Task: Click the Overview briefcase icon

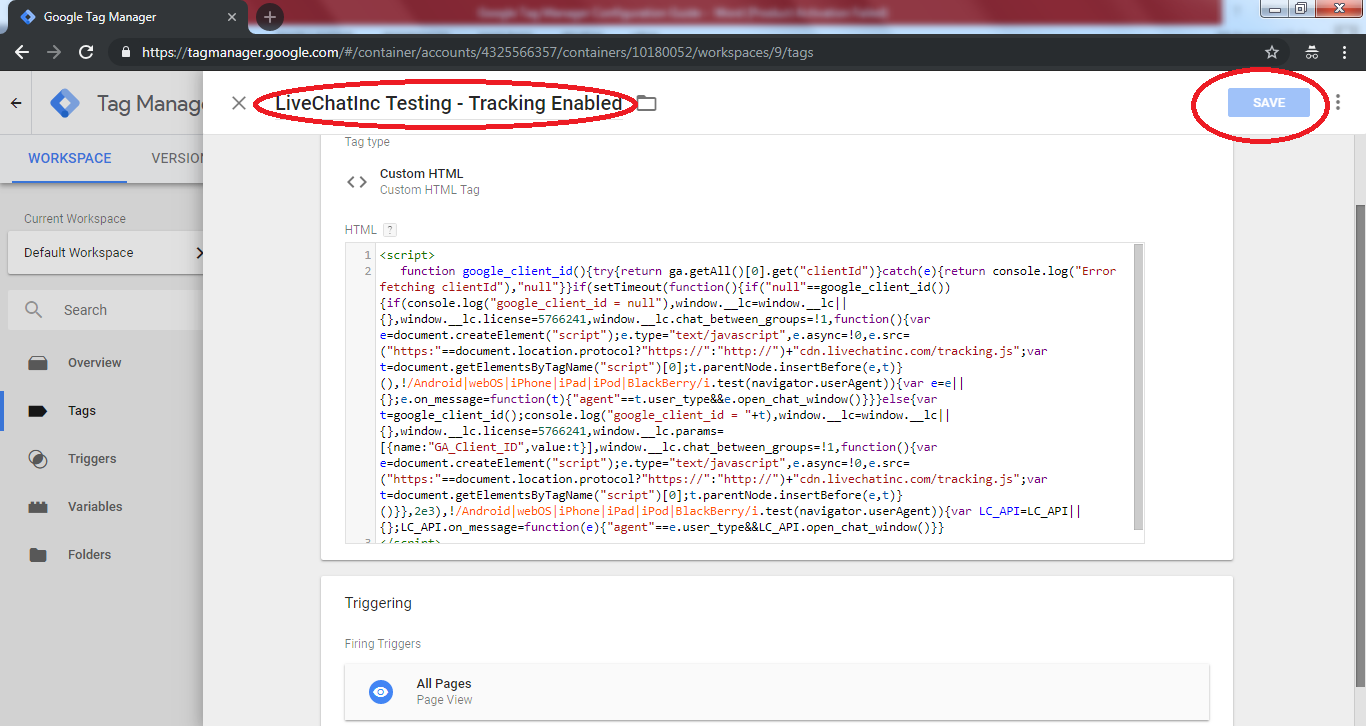Action: tap(38, 363)
